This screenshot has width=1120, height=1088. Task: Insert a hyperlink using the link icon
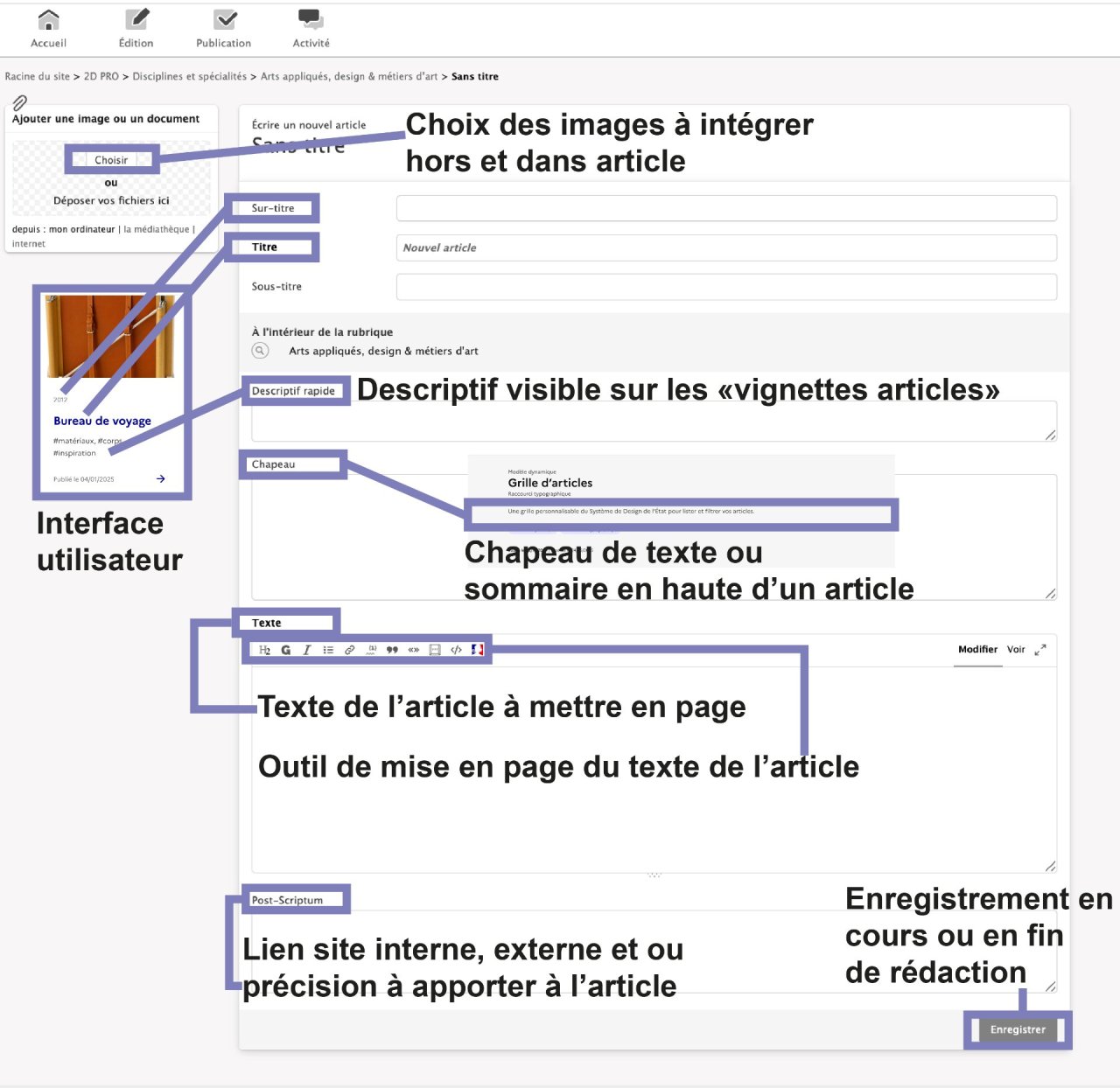pyautogui.click(x=349, y=650)
